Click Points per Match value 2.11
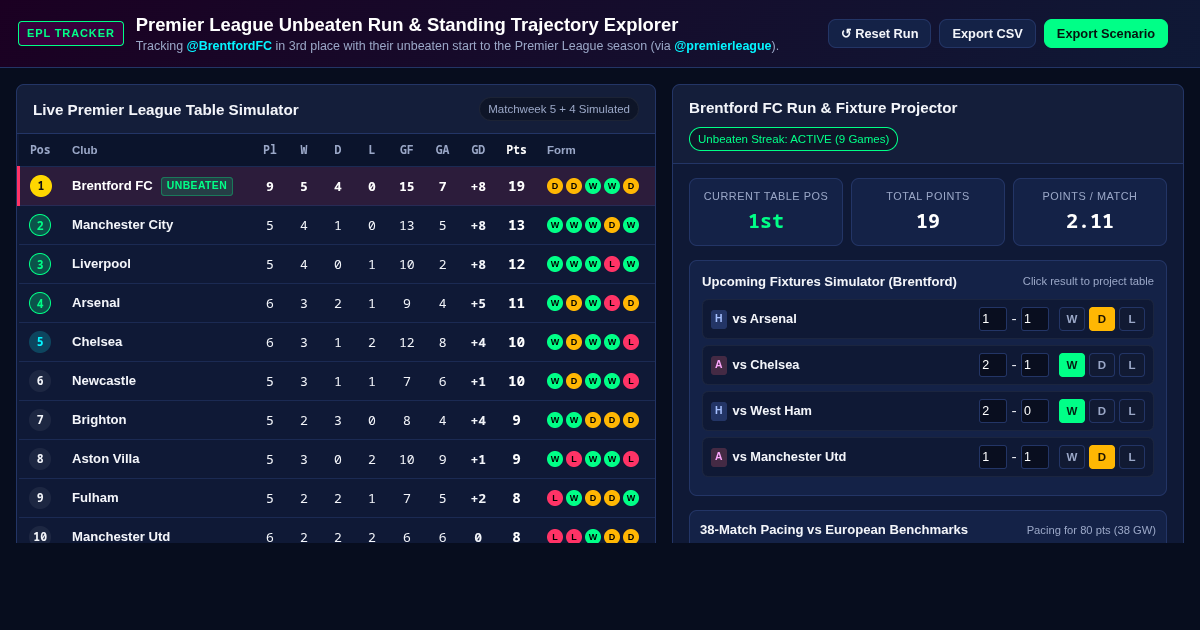The image size is (1200, 630). (x=1090, y=221)
